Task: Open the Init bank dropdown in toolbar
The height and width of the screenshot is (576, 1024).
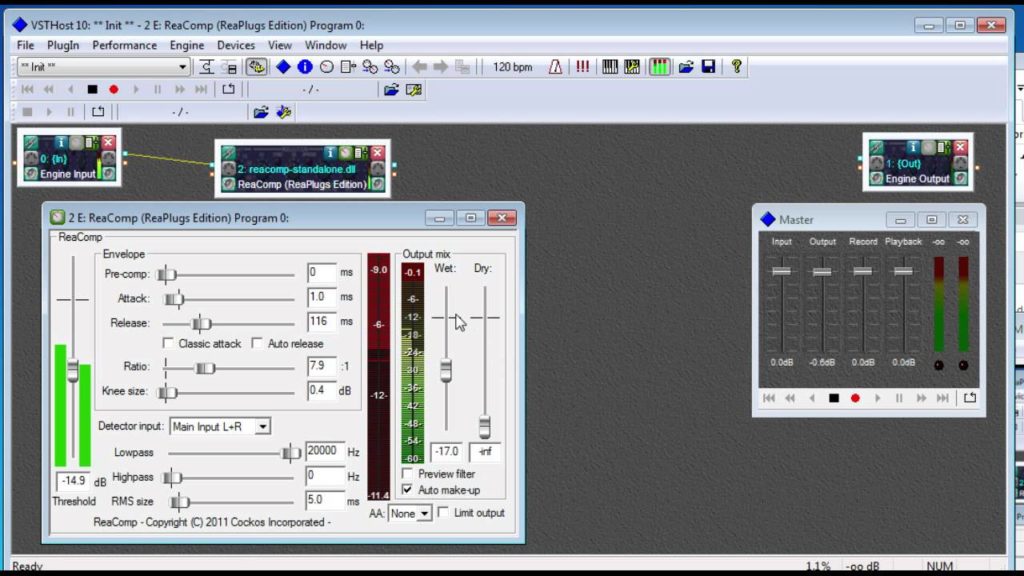Action: click(103, 67)
